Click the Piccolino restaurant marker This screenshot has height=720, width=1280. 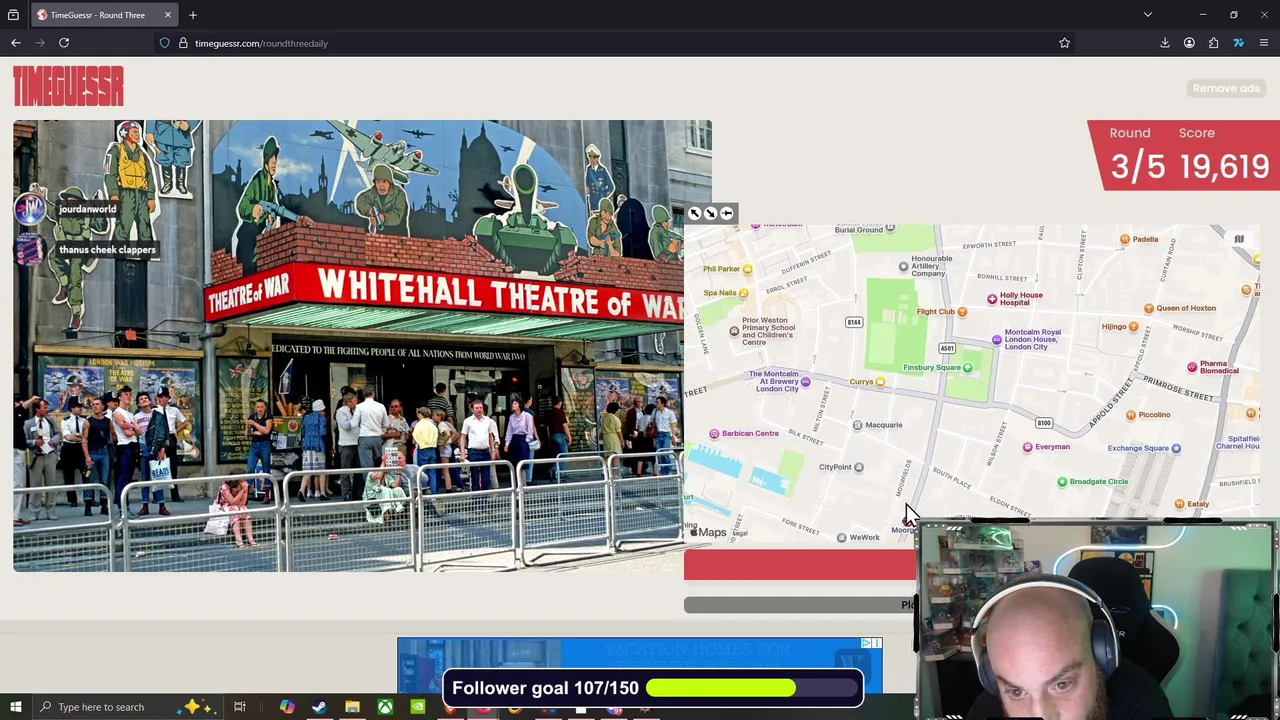[x=1131, y=415]
